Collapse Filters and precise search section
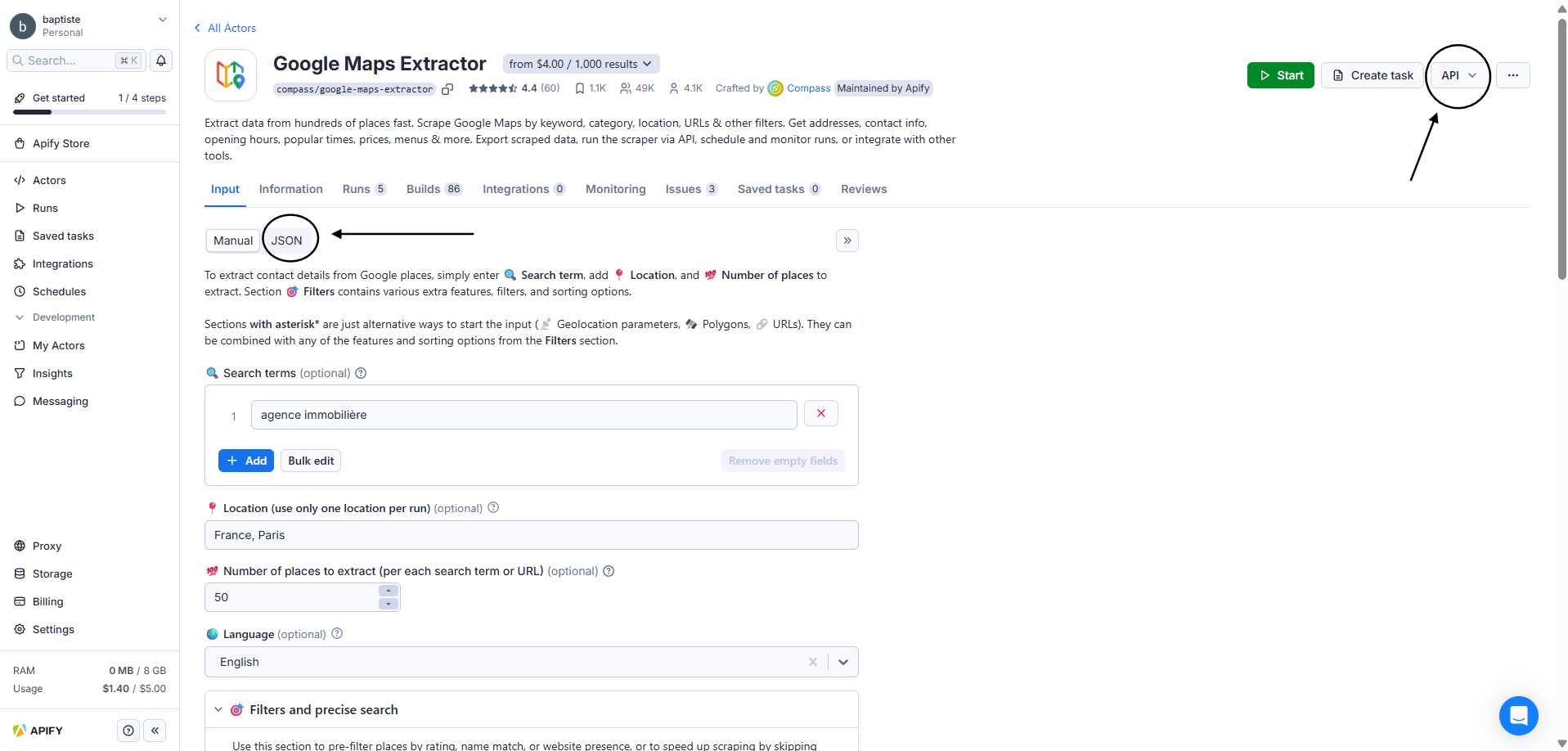The image size is (1568, 751). click(218, 710)
